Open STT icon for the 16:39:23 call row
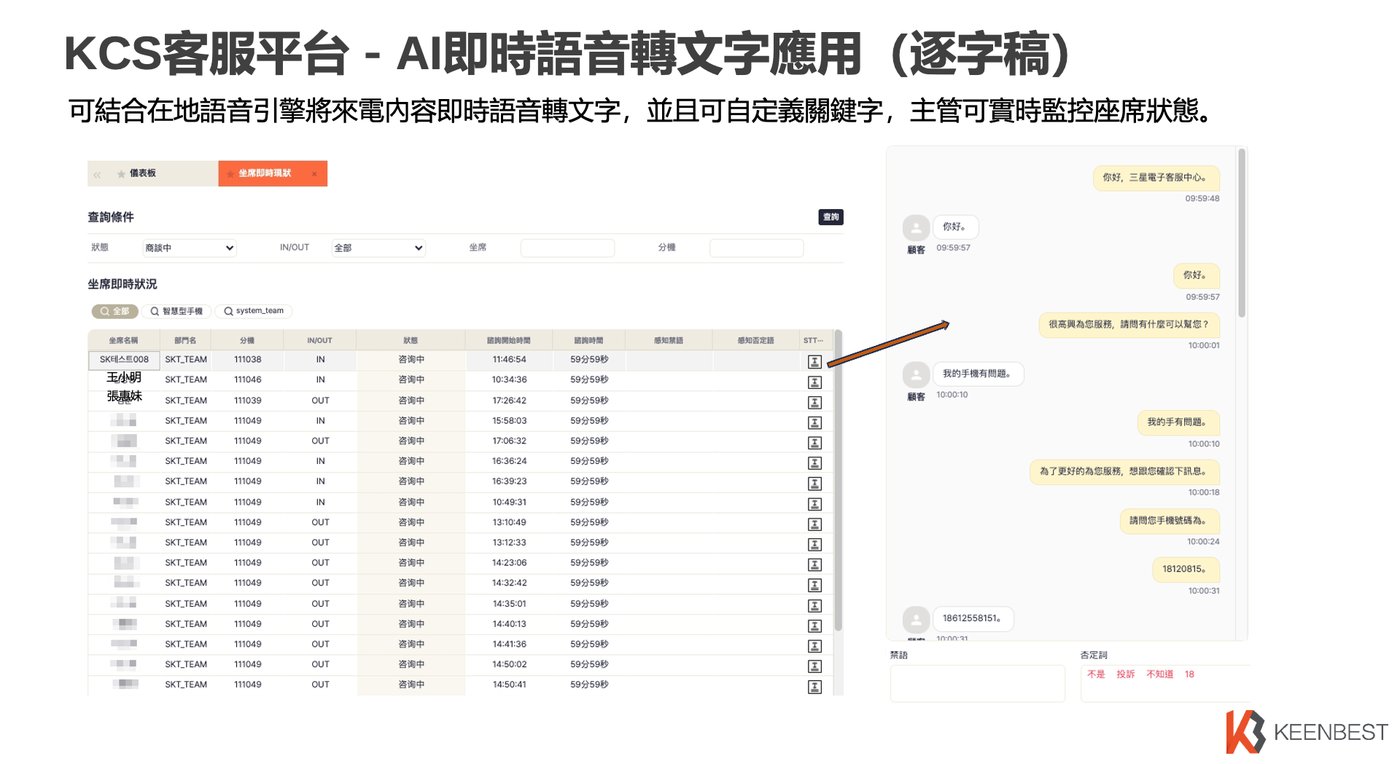The image size is (1400, 764). coord(814,483)
